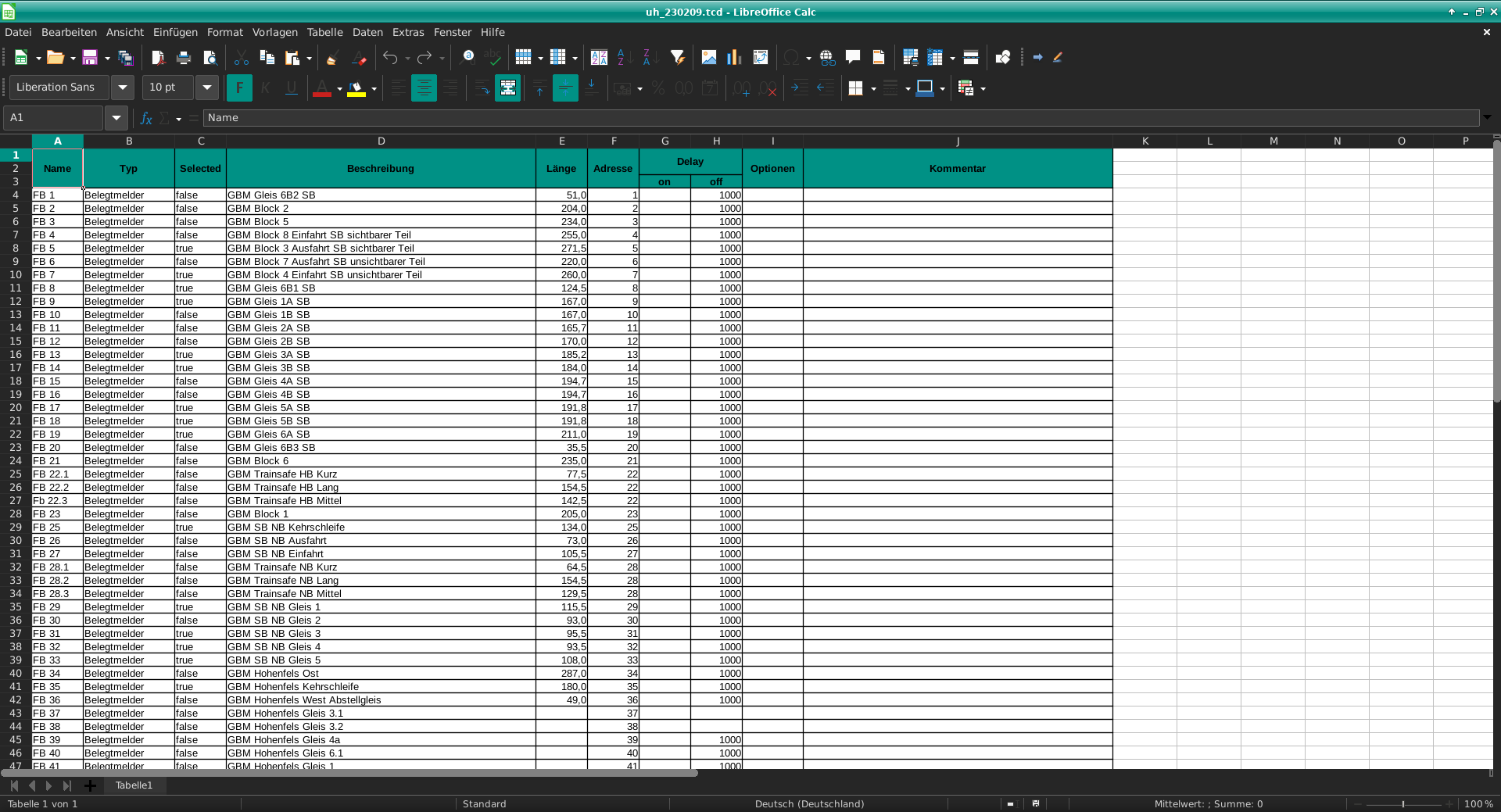Apply the yellow background color swatch

tap(356, 88)
